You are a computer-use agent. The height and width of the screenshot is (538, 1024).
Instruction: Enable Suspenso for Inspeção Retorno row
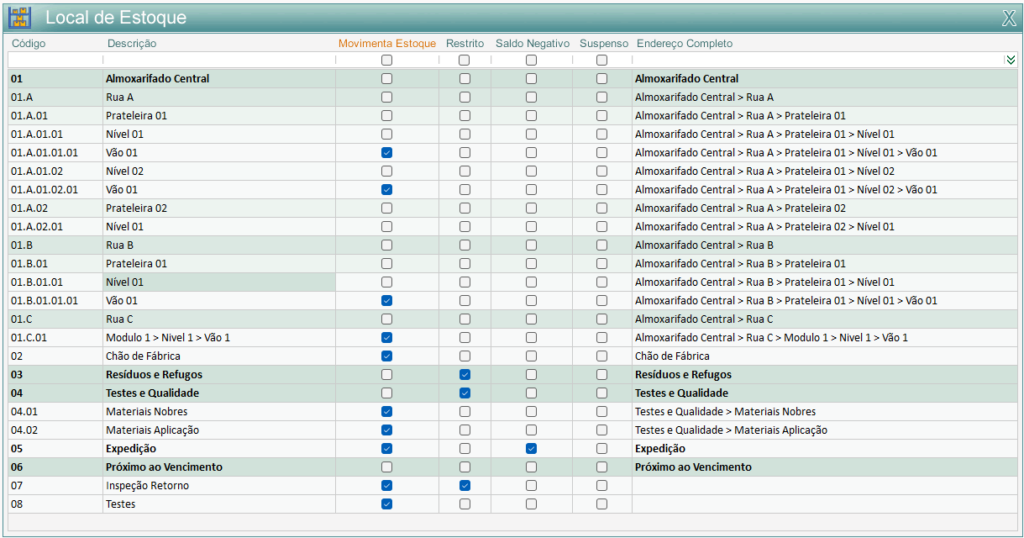(x=602, y=486)
